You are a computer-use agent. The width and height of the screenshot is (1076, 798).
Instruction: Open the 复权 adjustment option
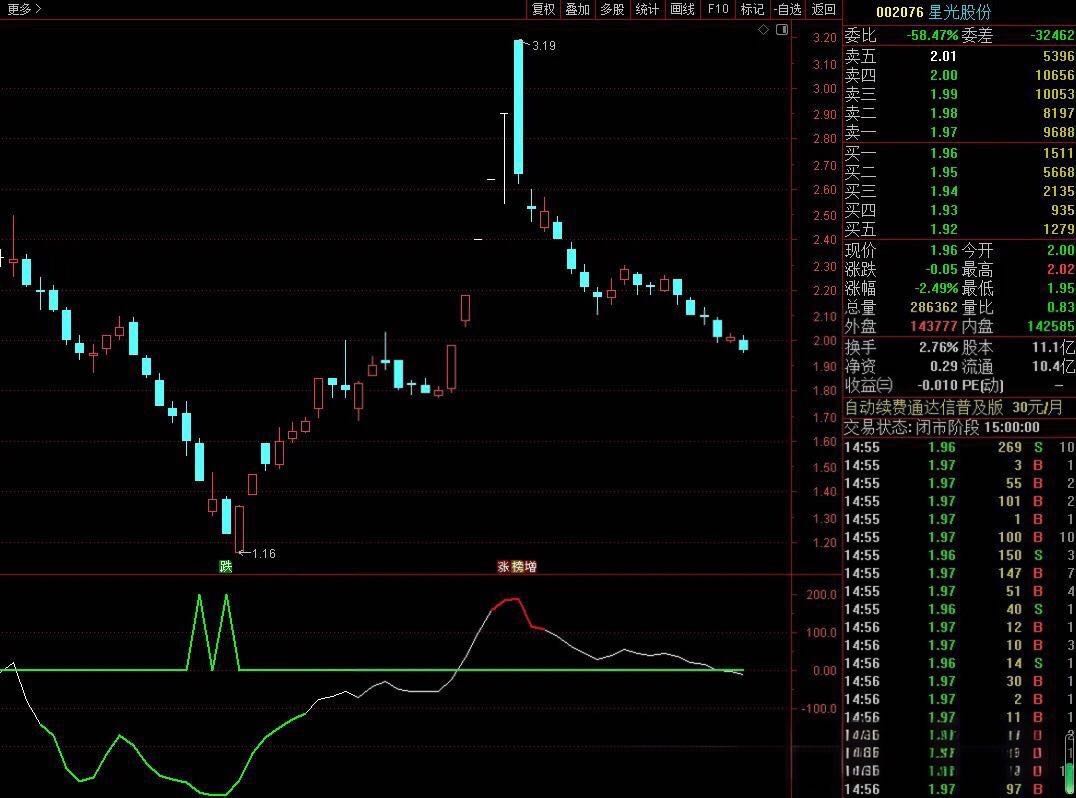click(x=543, y=9)
